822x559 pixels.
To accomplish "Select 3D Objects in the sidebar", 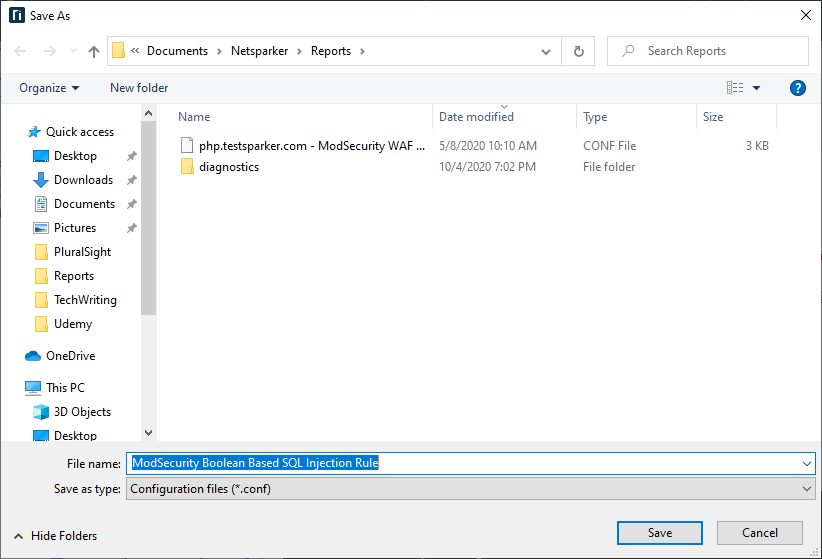I will 82,412.
